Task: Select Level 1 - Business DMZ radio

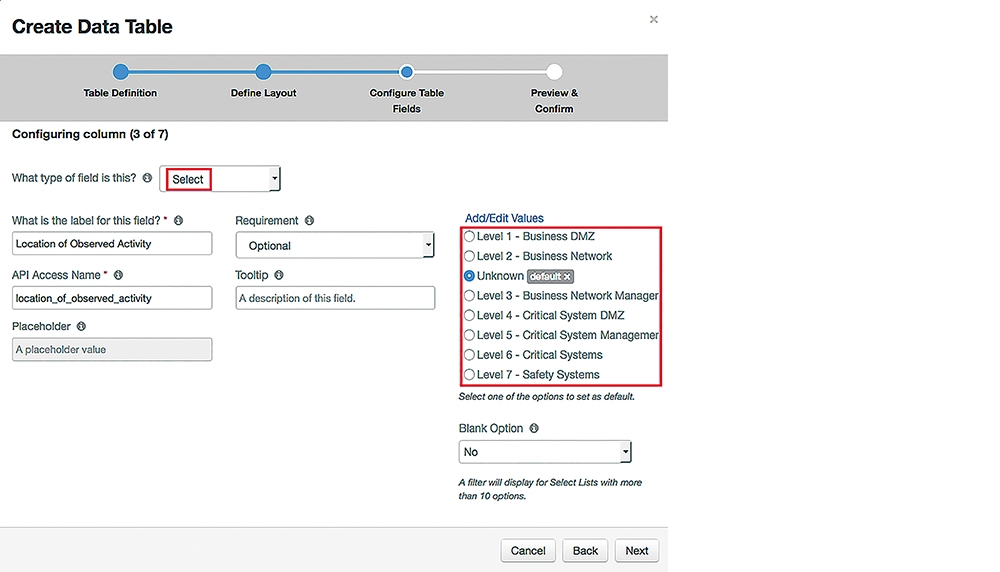Action: [469, 237]
